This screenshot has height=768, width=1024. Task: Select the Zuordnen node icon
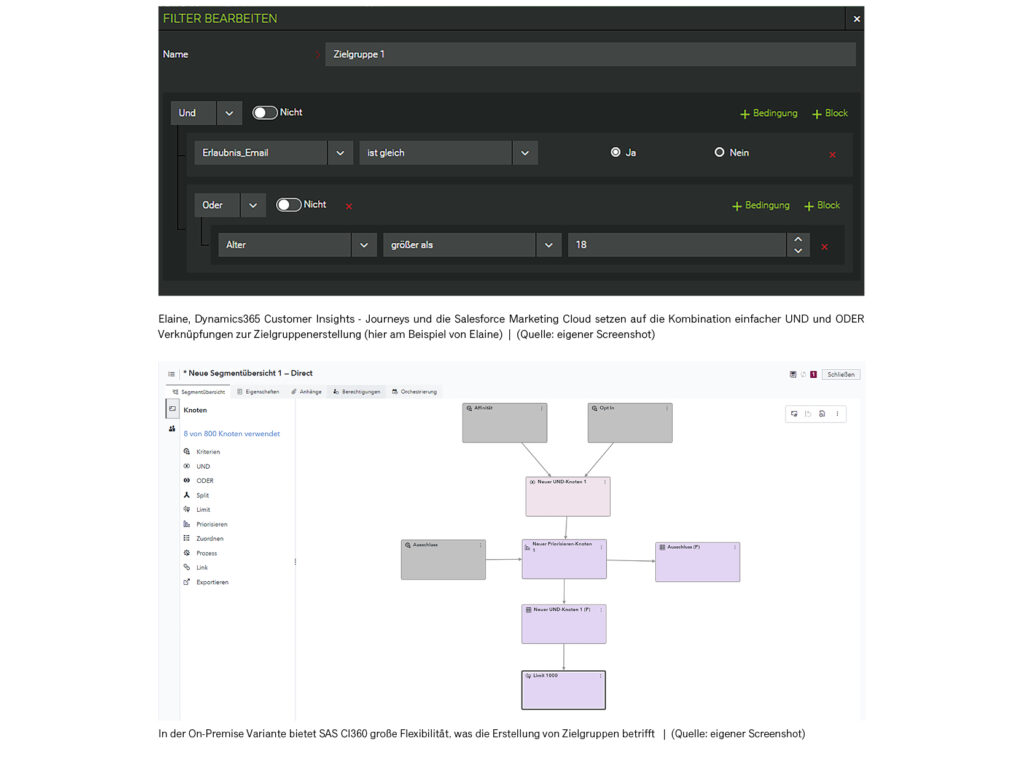[x=187, y=538]
